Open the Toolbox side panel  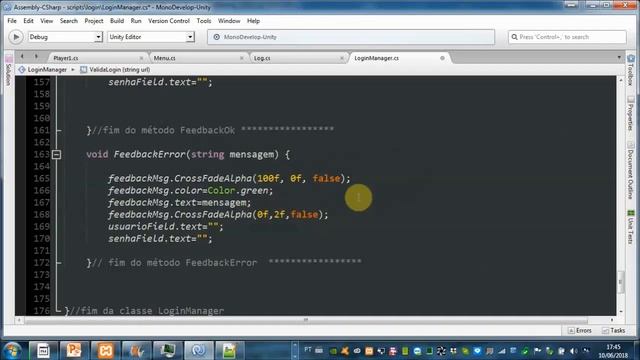631,70
